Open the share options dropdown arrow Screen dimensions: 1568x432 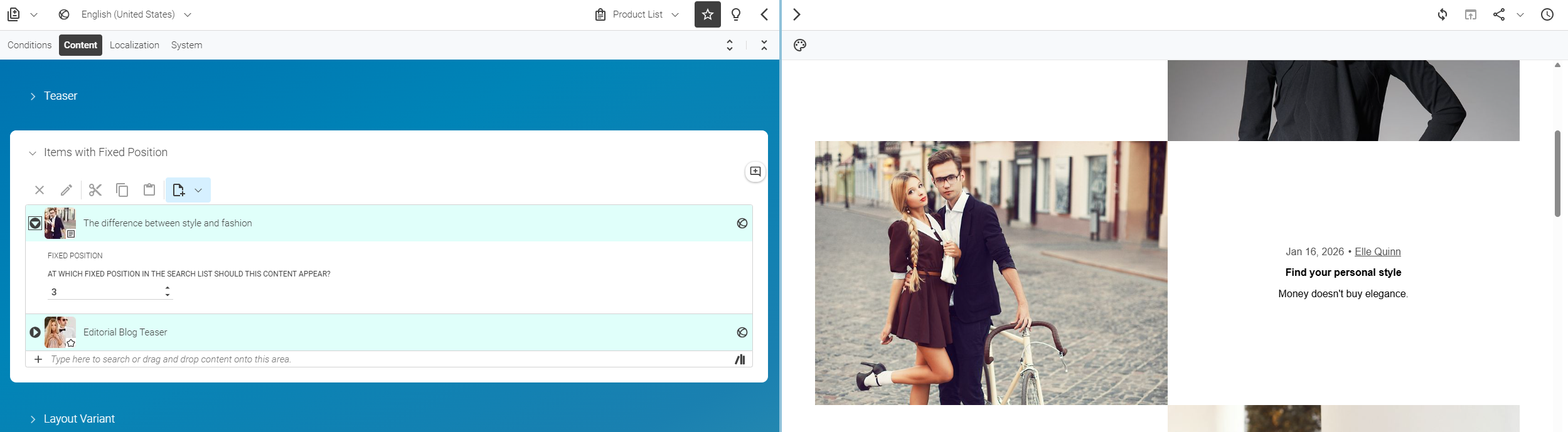[x=1520, y=14]
